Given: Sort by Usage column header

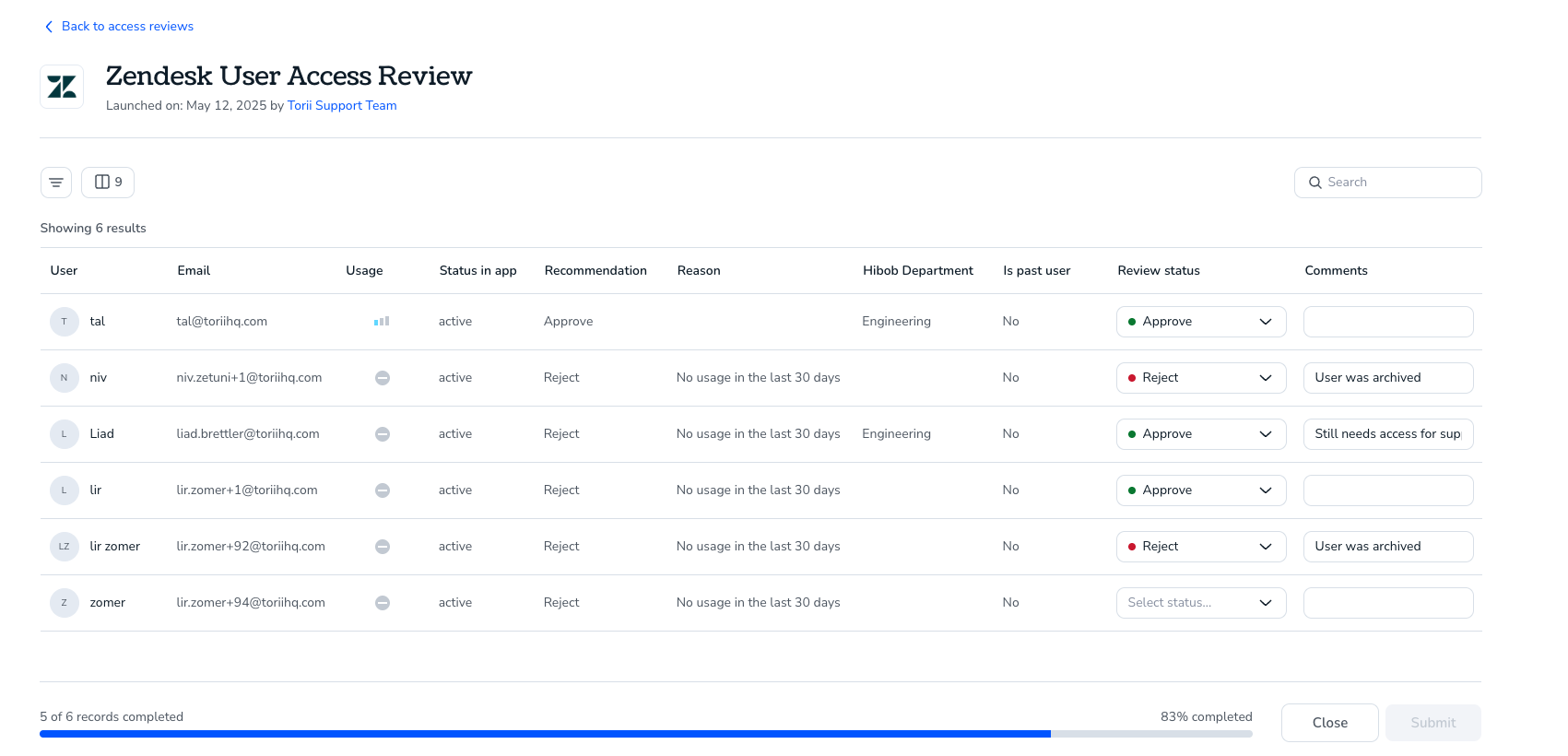Looking at the screenshot, I should pos(364,271).
